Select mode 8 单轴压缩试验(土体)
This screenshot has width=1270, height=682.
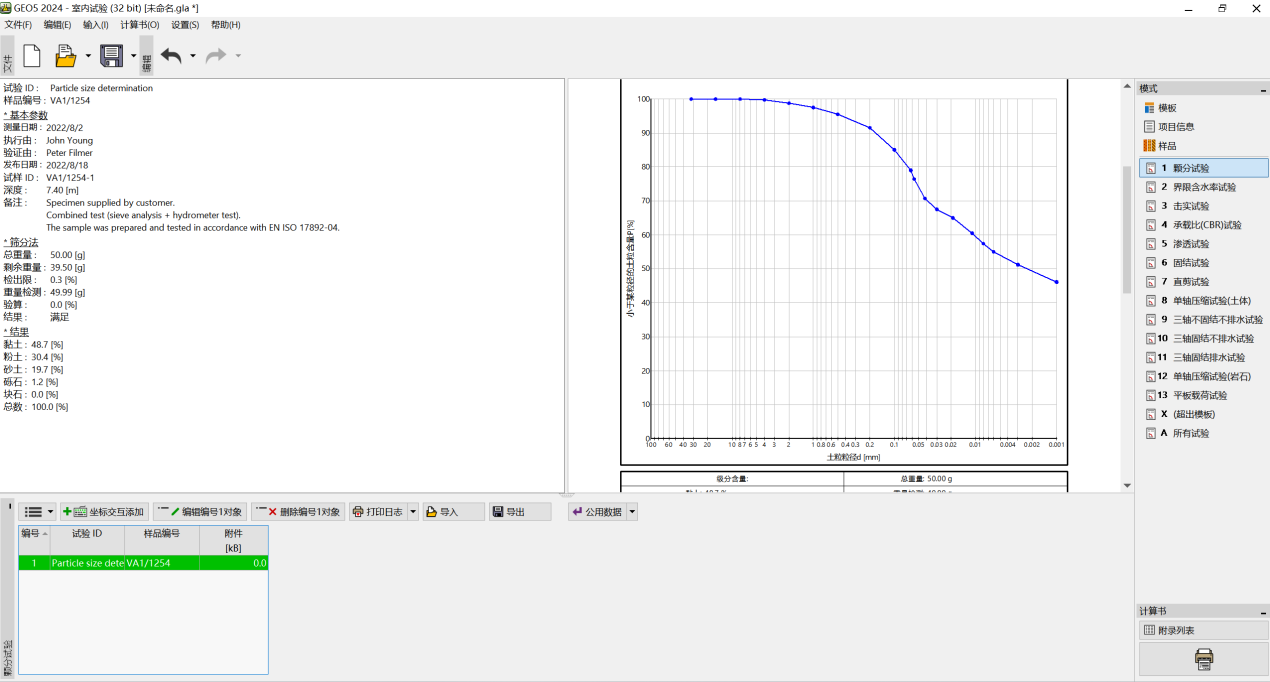[1204, 301]
